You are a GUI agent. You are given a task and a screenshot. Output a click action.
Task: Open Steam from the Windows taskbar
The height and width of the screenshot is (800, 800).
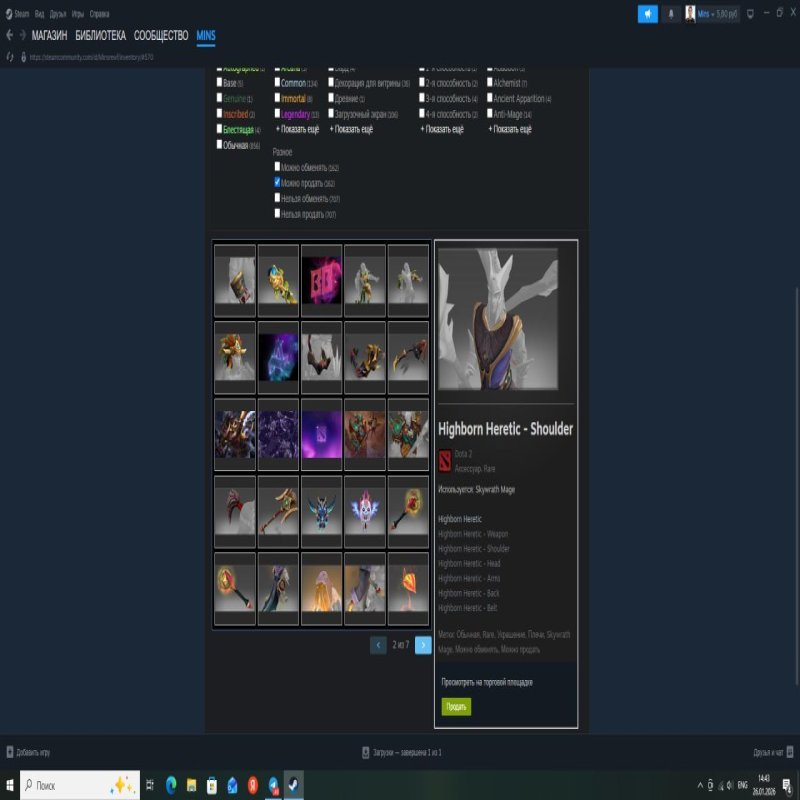point(295,785)
